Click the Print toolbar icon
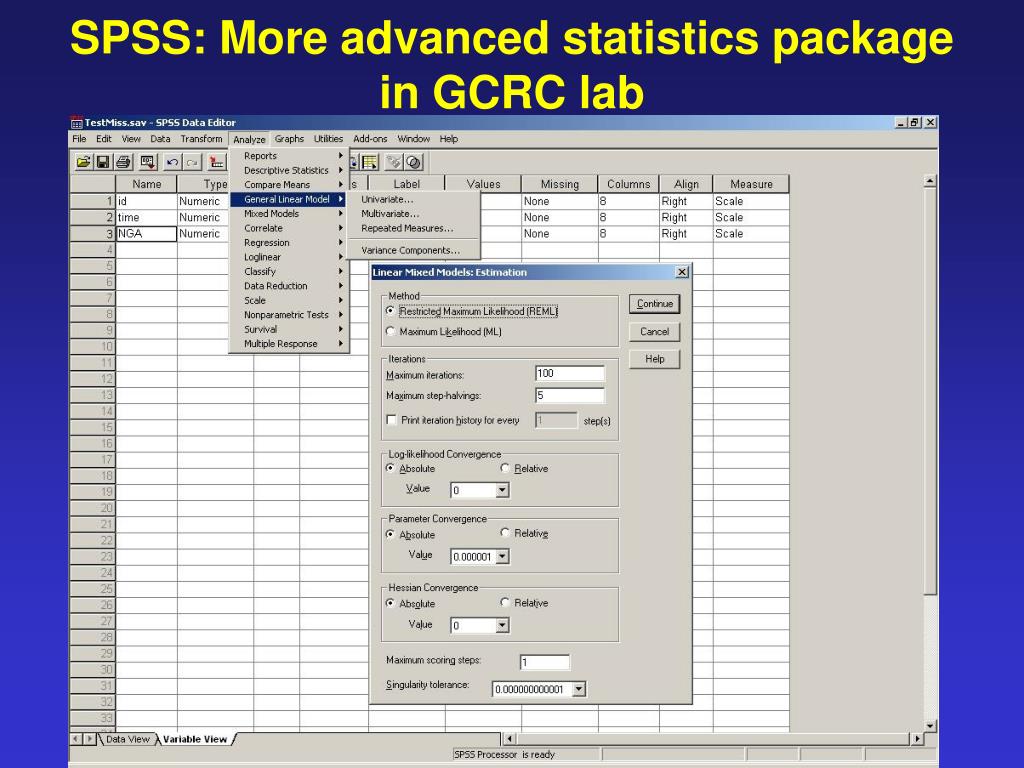The image size is (1024, 768). coord(123,161)
